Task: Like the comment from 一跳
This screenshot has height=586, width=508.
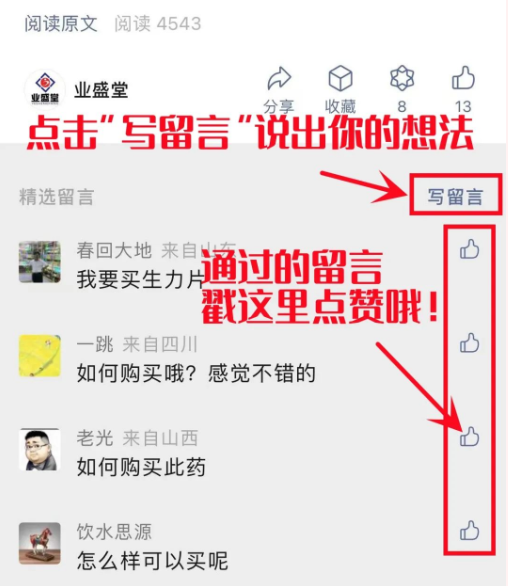Action: click(469, 343)
